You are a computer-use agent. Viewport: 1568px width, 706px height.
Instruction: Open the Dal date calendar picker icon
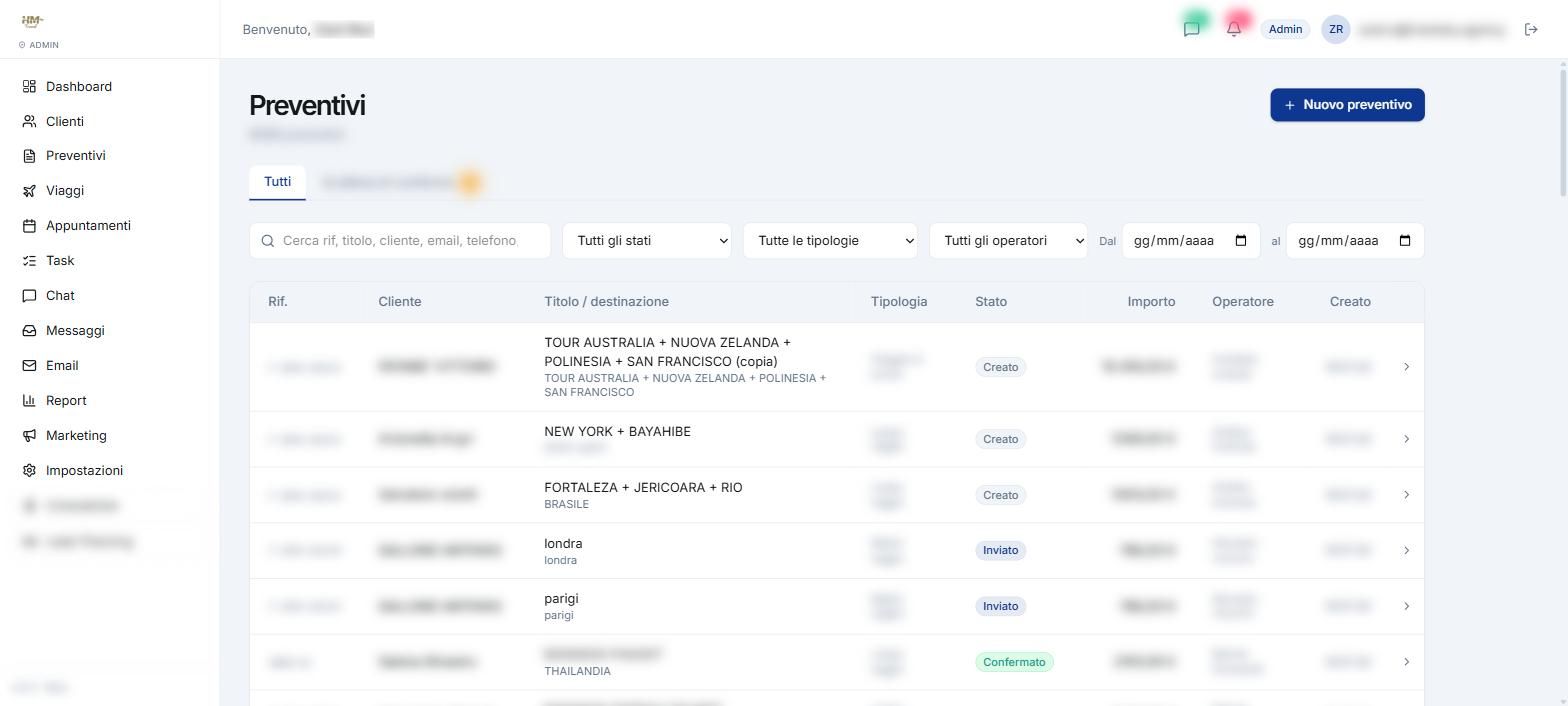click(x=1241, y=241)
